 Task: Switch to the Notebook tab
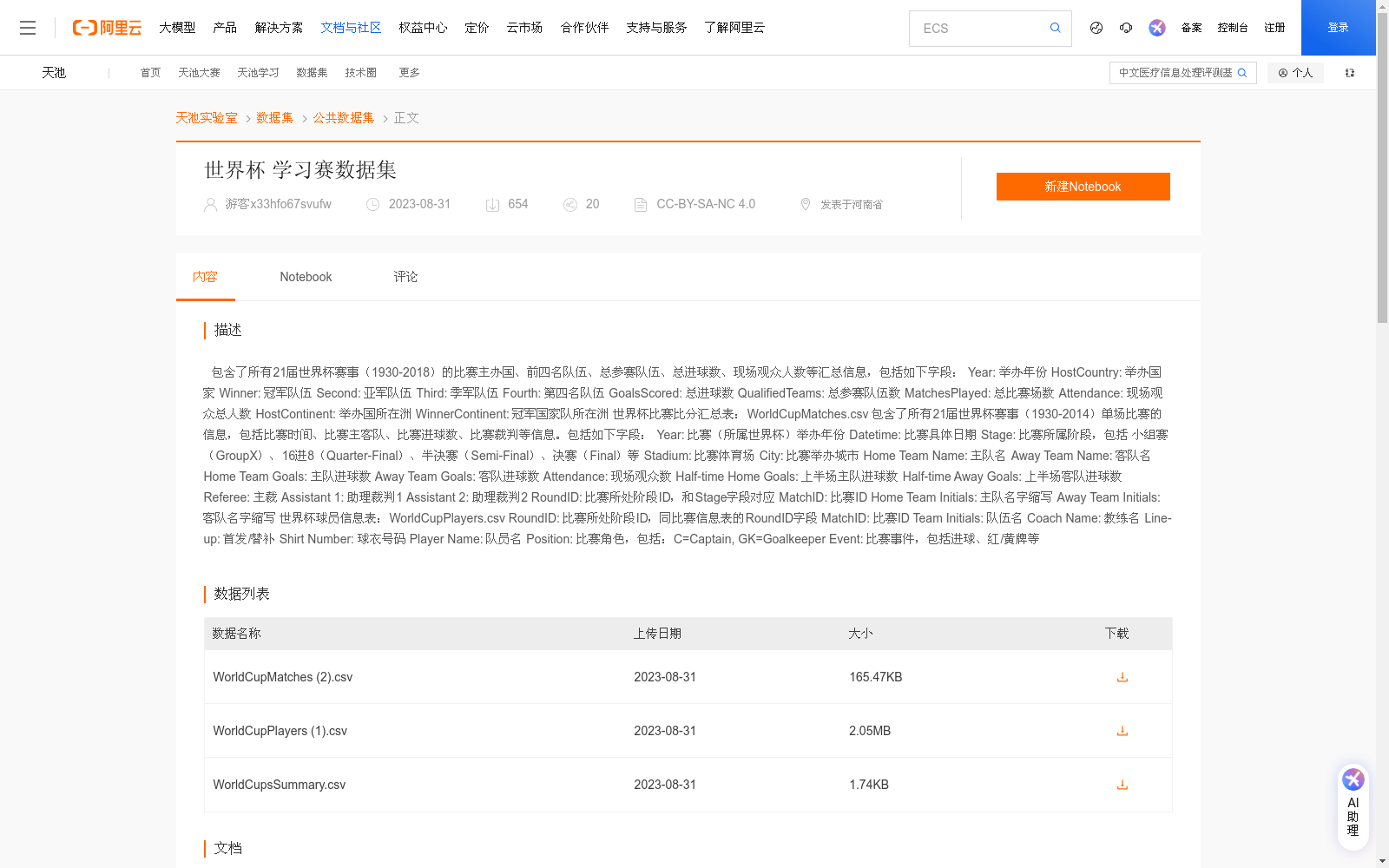(306, 277)
